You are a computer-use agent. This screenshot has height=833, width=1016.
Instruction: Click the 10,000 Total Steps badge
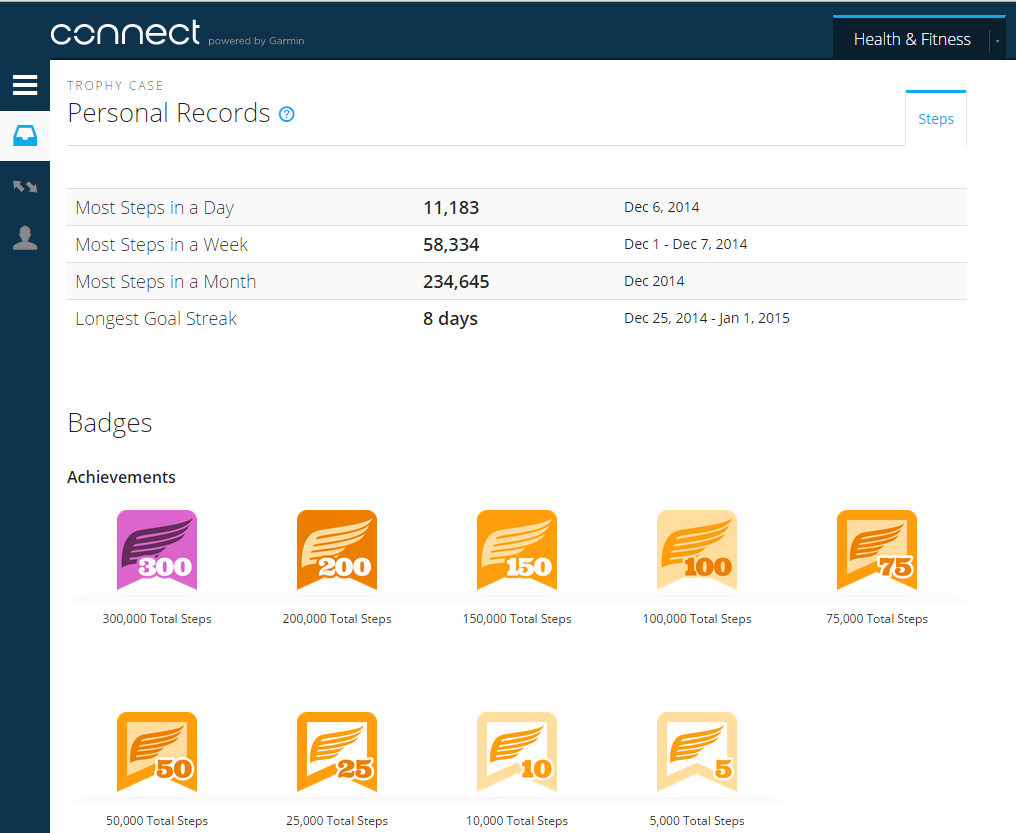pos(517,752)
